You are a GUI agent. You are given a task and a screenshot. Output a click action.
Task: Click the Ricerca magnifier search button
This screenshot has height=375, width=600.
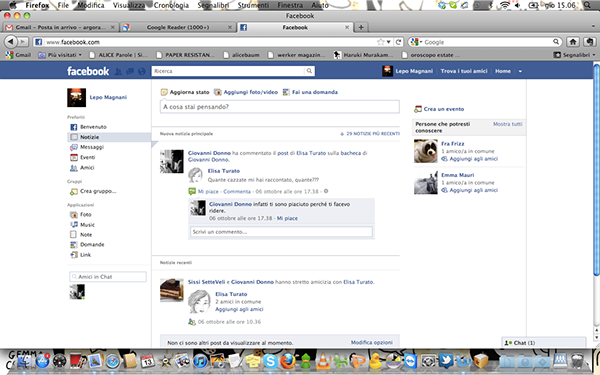pos(309,71)
